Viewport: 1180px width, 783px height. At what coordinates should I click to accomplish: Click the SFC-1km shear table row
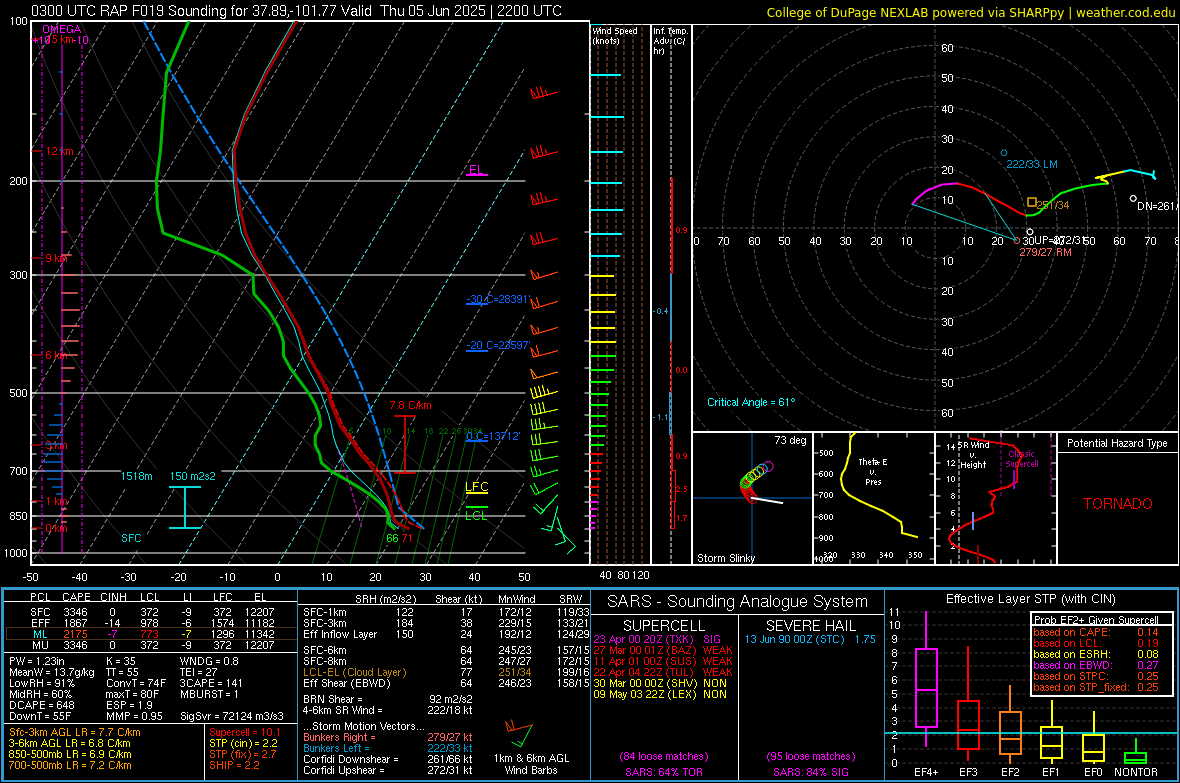click(446, 612)
